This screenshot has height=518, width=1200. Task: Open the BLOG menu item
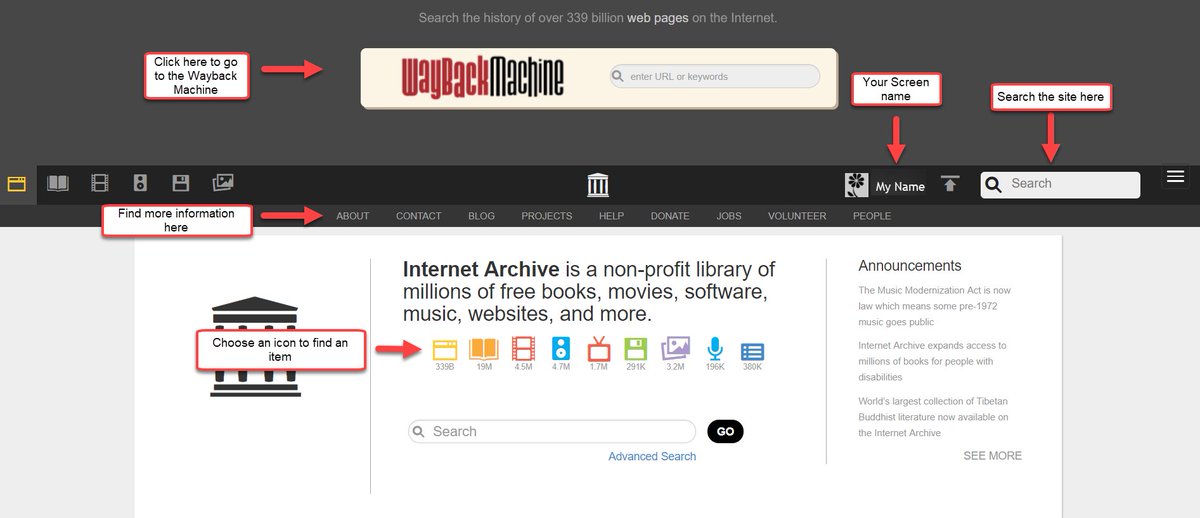click(481, 216)
